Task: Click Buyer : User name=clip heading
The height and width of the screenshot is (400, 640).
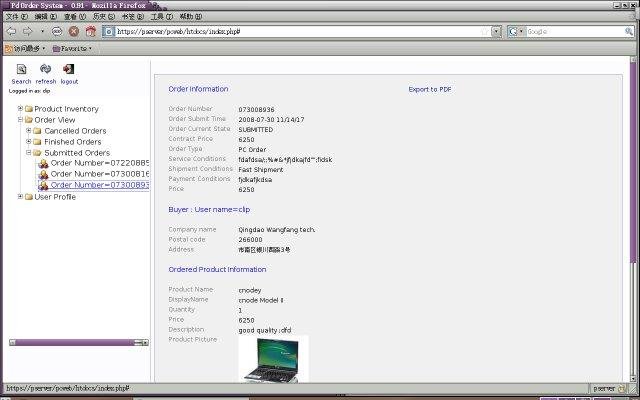Action: pos(209,209)
